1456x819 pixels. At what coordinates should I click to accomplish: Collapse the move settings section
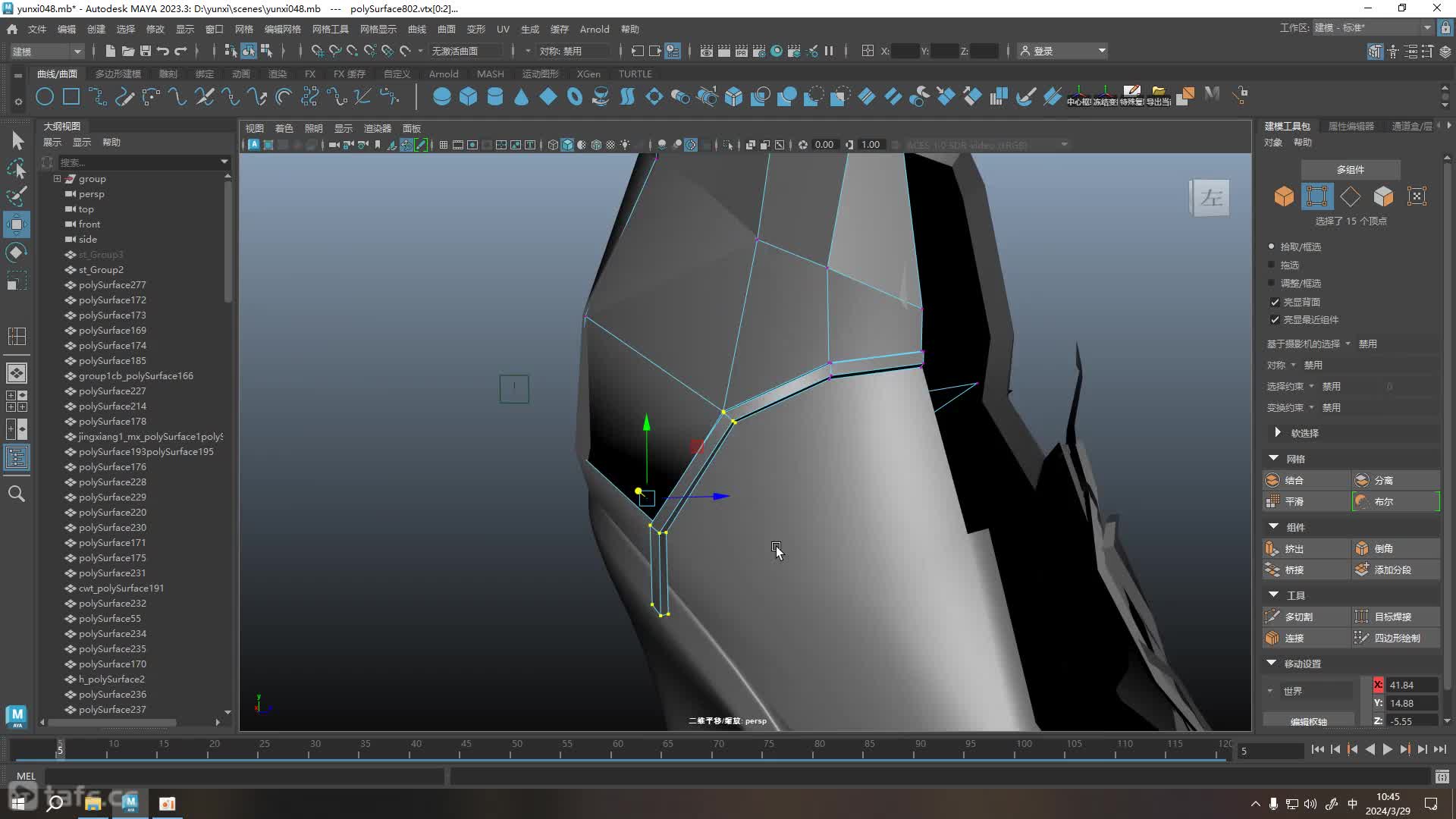tap(1272, 663)
